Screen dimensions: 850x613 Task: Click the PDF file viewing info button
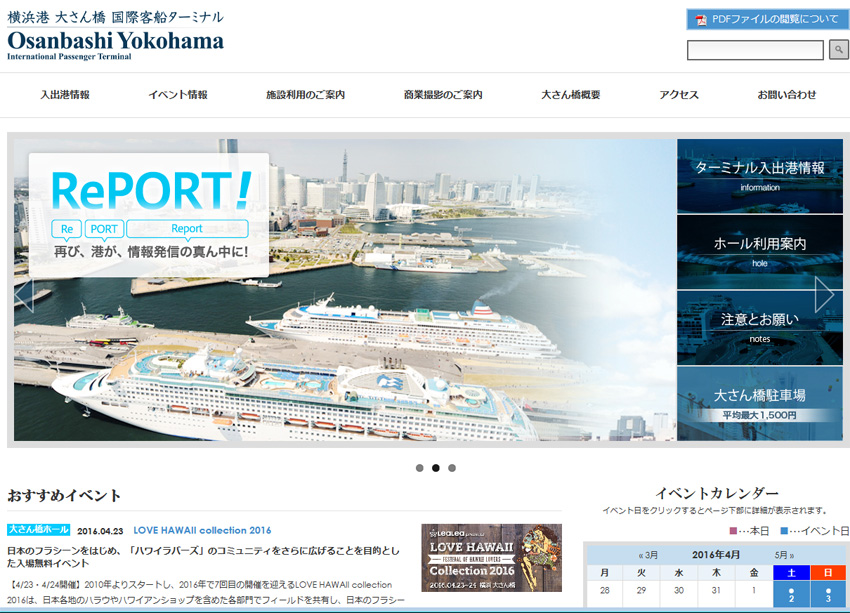coord(767,19)
